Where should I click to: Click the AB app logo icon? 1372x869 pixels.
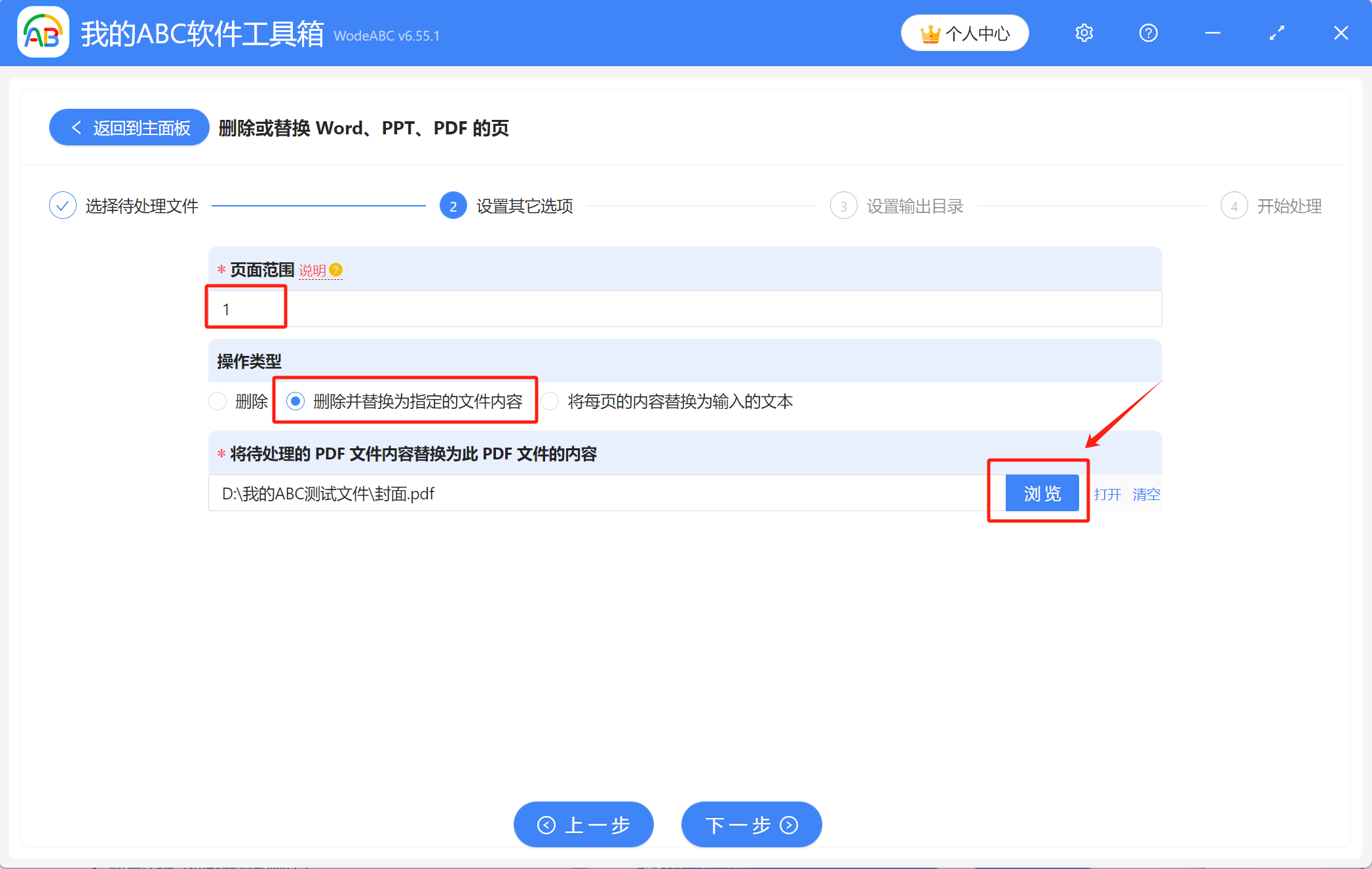coord(42,31)
